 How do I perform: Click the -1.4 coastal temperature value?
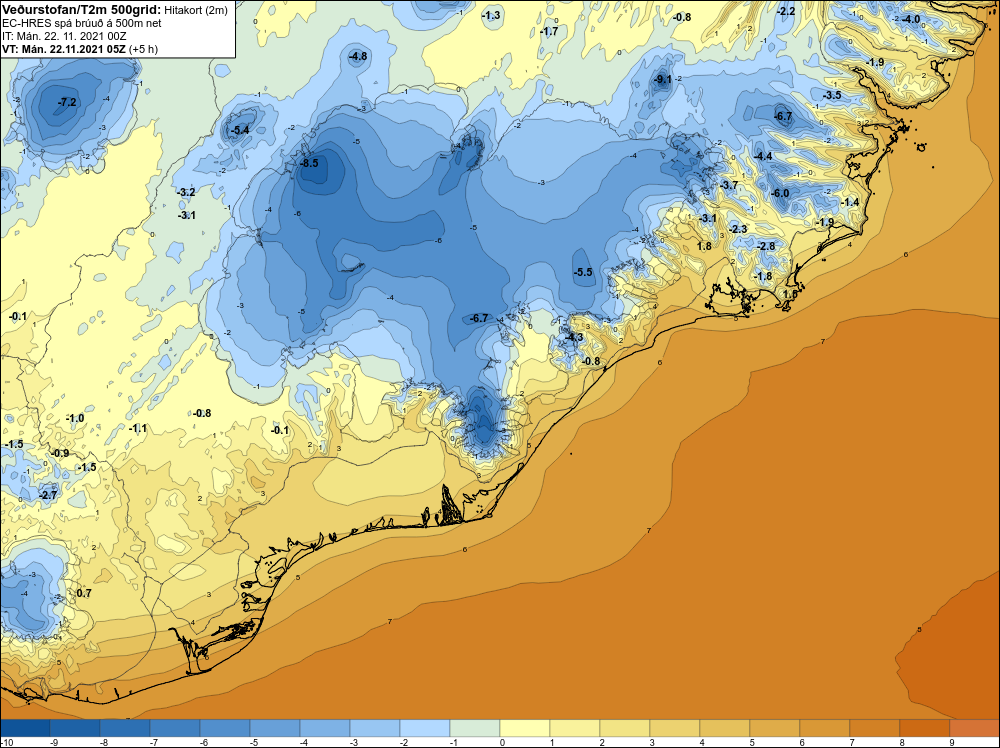(850, 202)
